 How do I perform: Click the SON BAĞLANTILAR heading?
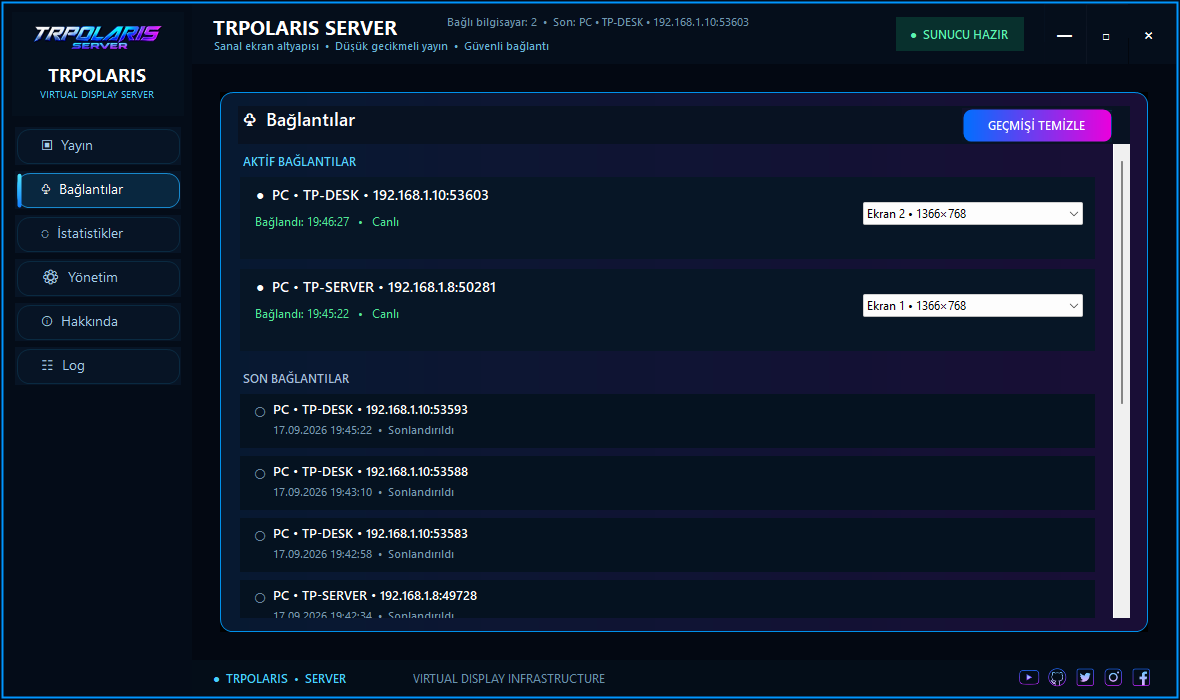(296, 379)
